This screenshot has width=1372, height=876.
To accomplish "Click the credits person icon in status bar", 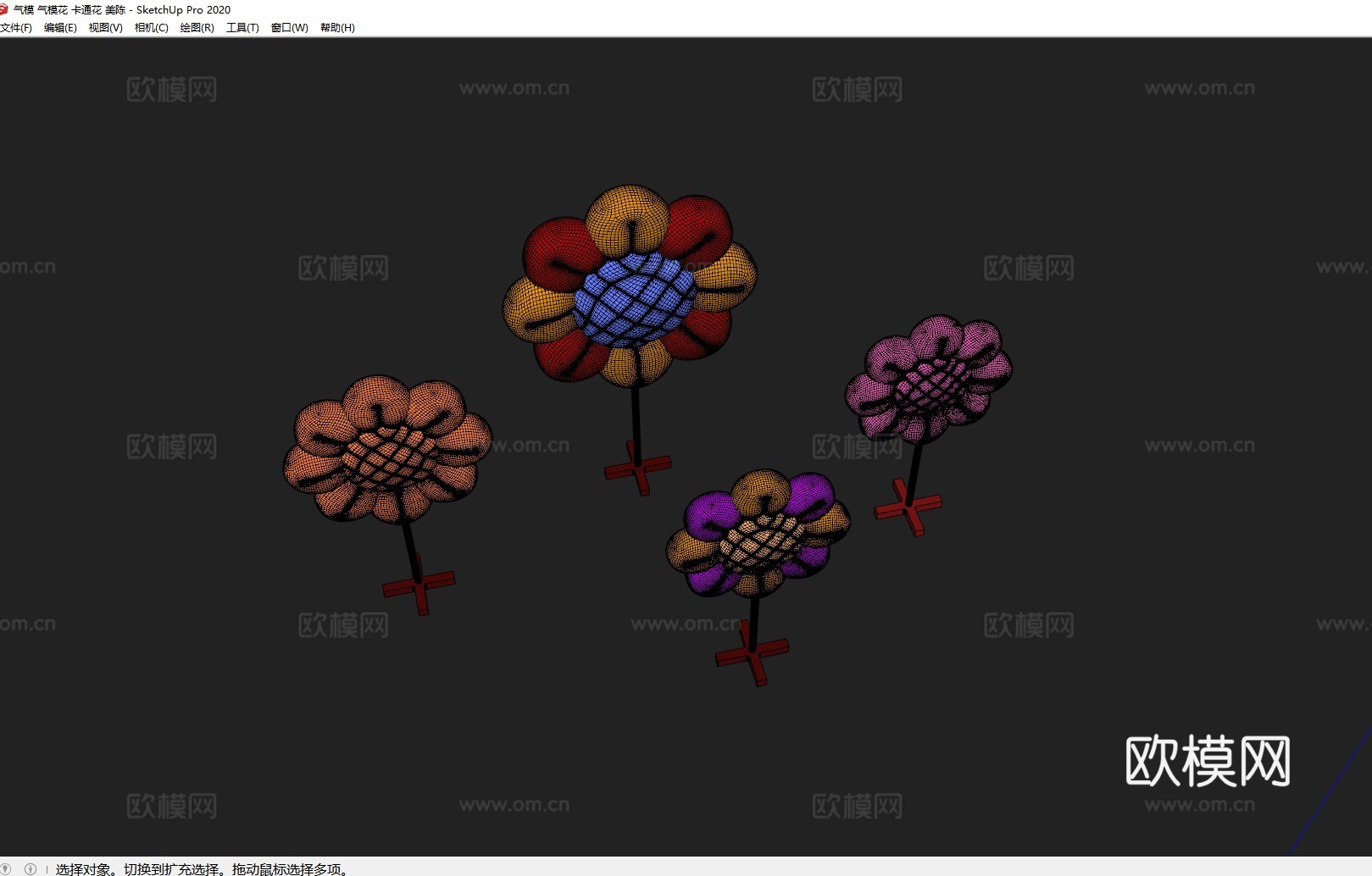I will [x=31, y=868].
